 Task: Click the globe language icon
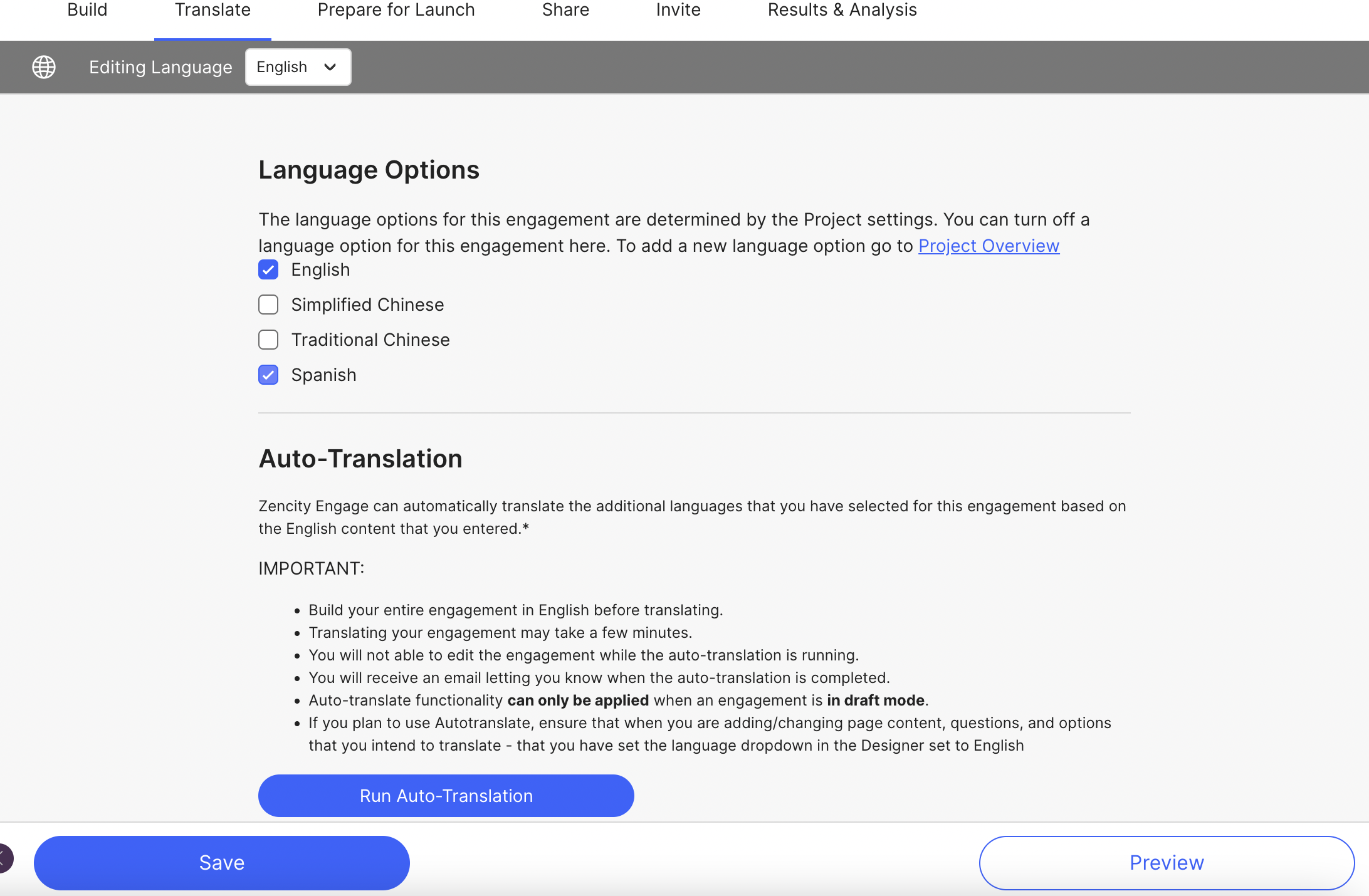coord(44,67)
